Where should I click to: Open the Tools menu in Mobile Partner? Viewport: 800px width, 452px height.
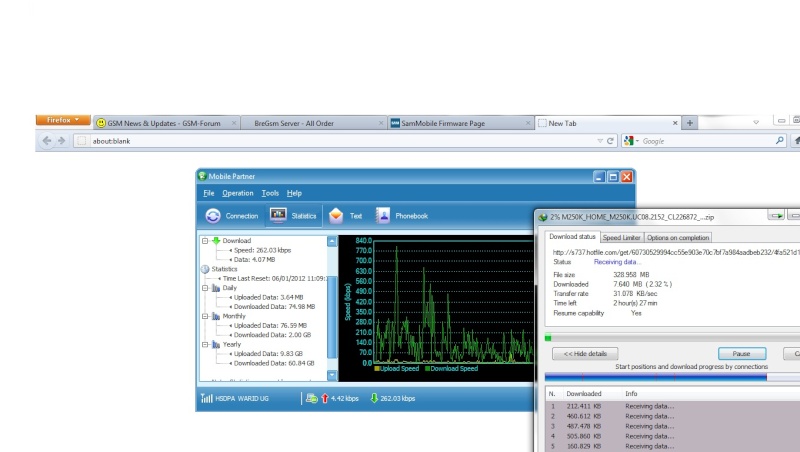click(270, 193)
